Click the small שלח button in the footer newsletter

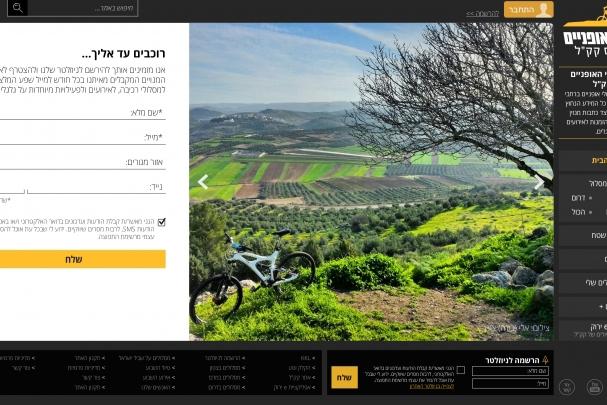345,378
